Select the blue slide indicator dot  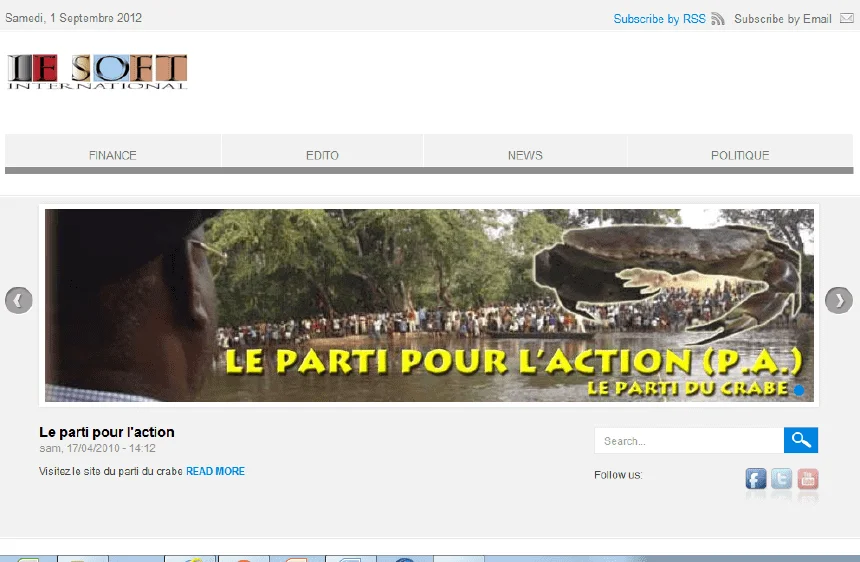point(799,389)
